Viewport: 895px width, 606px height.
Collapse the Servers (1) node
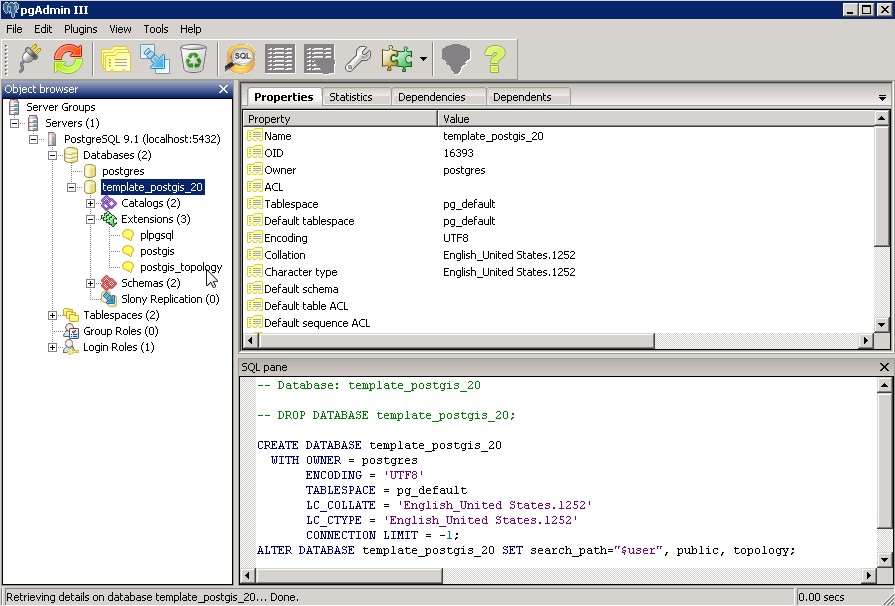(14, 123)
